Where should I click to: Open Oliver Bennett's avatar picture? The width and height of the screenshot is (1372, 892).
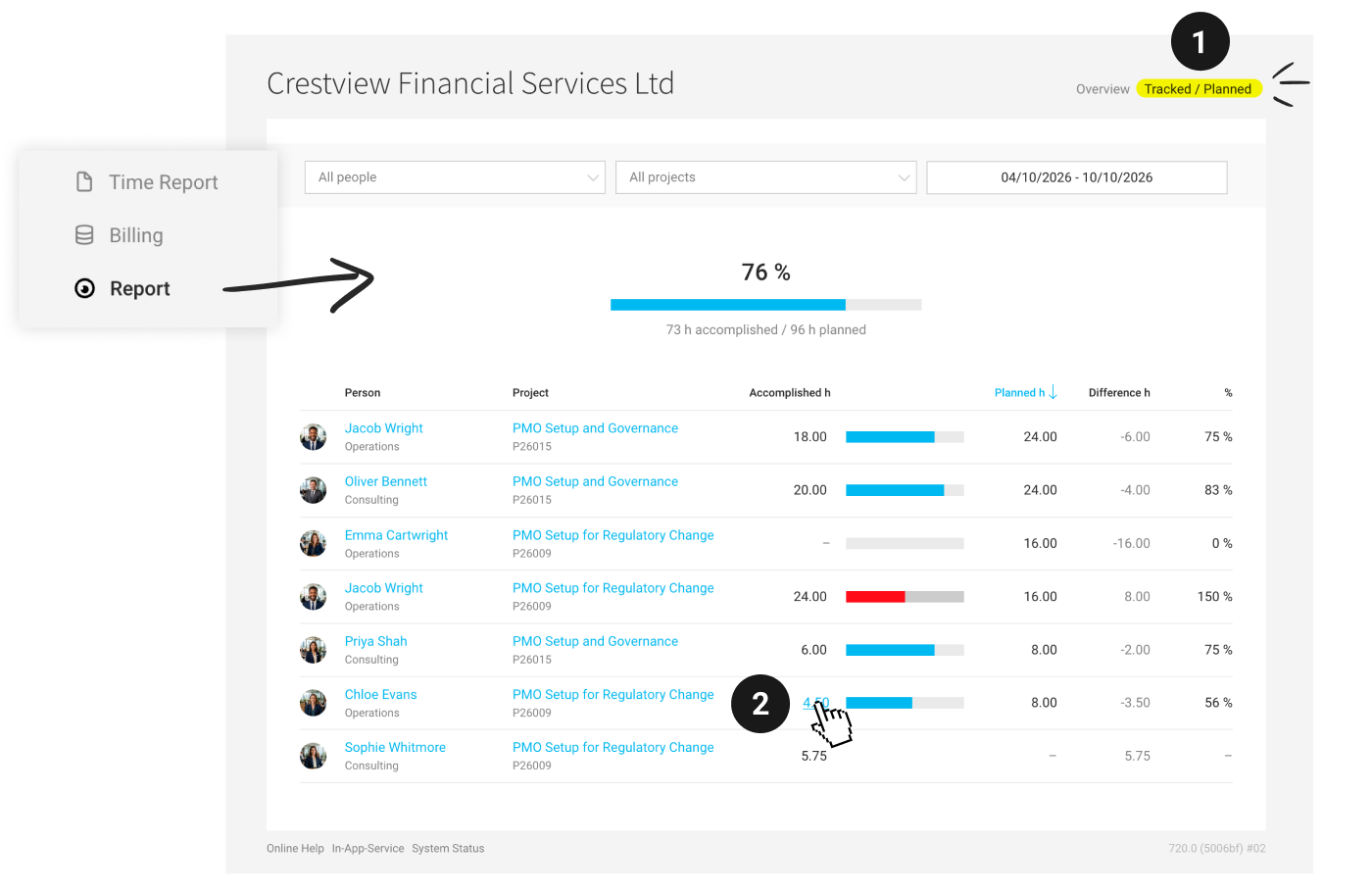tap(314, 490)
